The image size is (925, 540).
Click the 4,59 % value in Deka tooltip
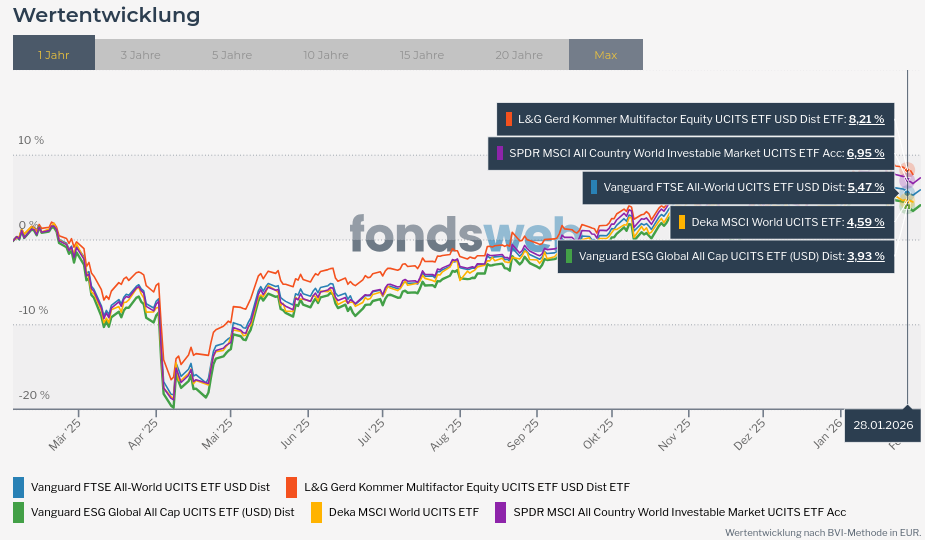866,222
